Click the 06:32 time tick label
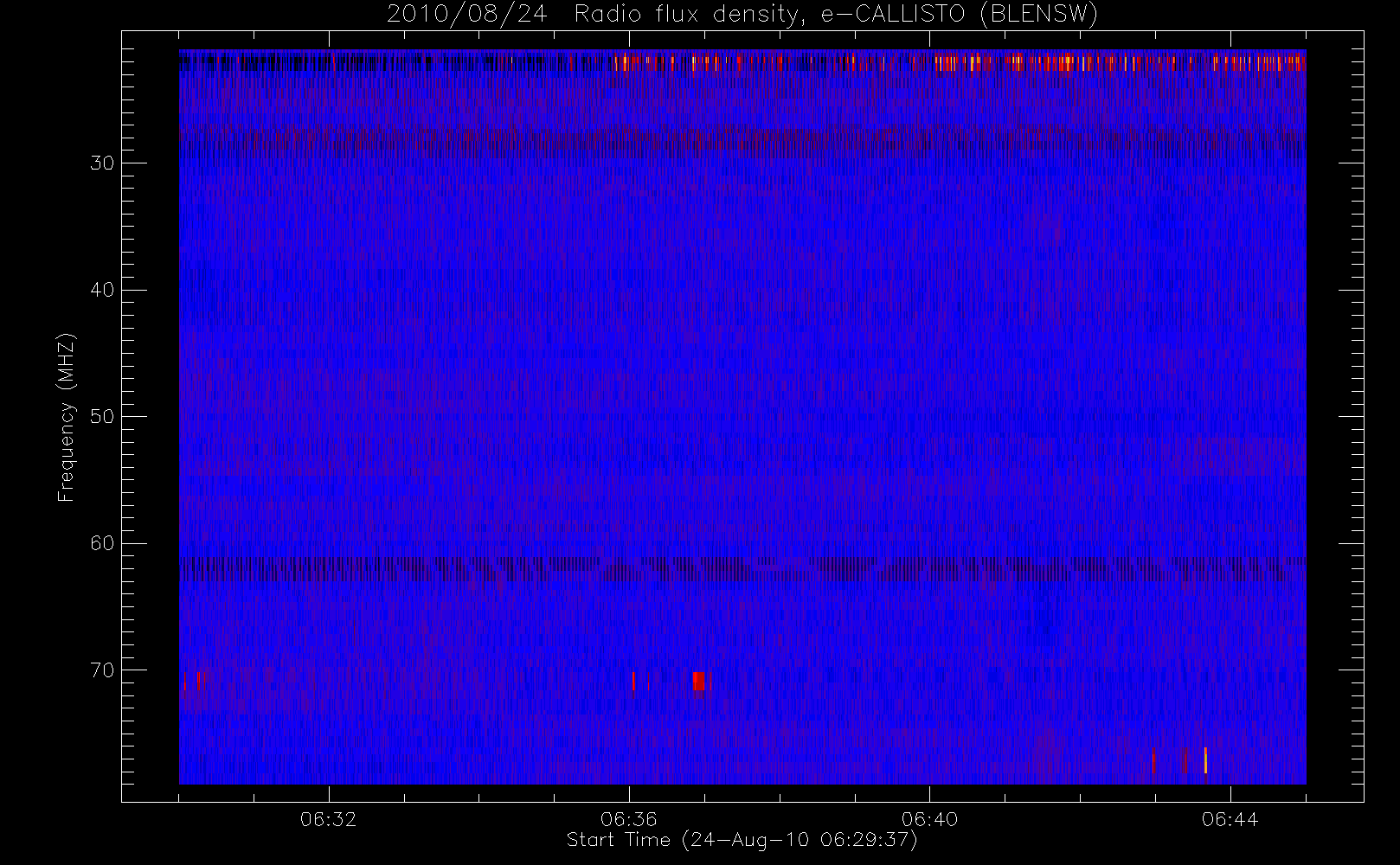 (x=329, y=819)
